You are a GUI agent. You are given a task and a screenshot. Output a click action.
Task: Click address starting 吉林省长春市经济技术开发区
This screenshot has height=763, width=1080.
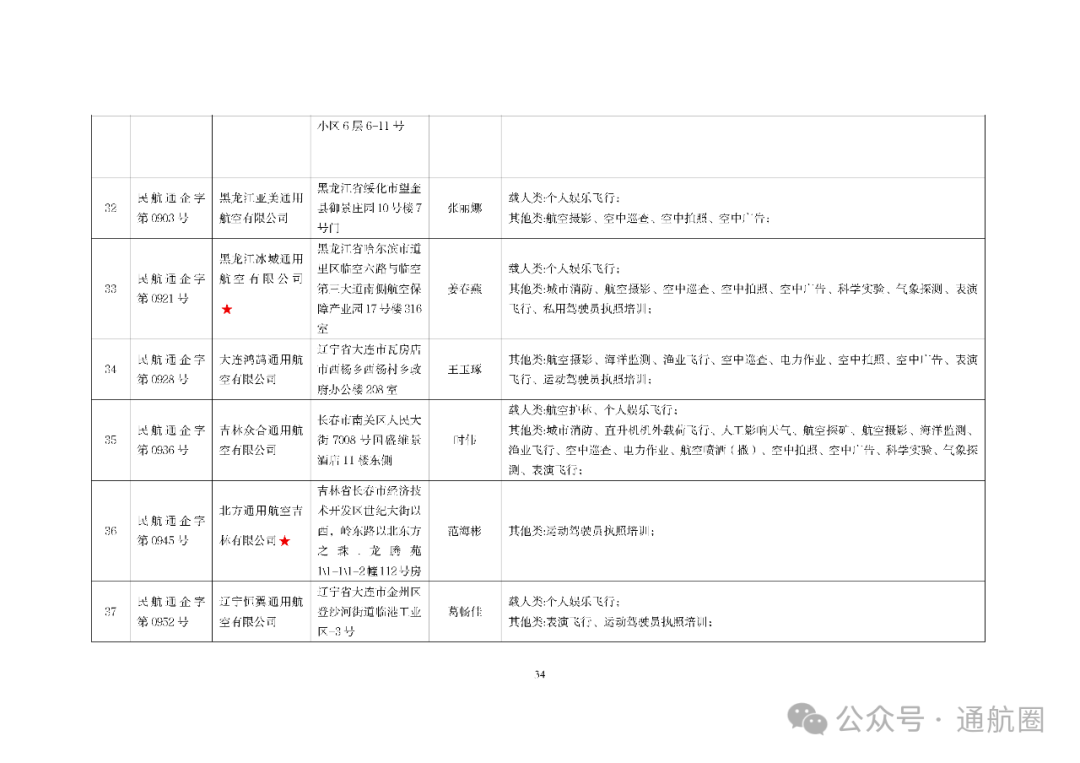(x=369, y=531)
